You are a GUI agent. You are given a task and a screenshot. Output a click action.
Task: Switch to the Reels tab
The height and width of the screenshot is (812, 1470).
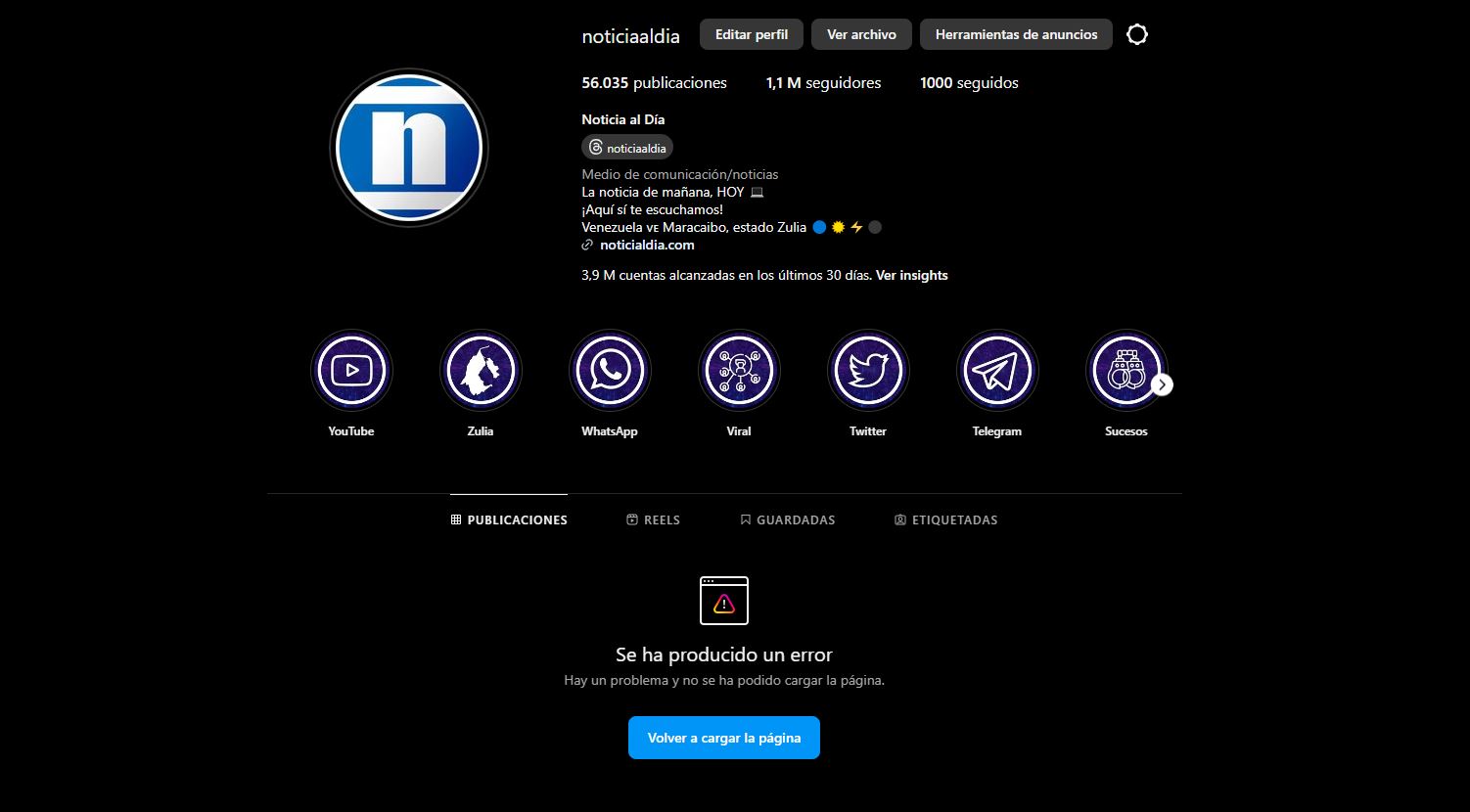pos(653,519)
